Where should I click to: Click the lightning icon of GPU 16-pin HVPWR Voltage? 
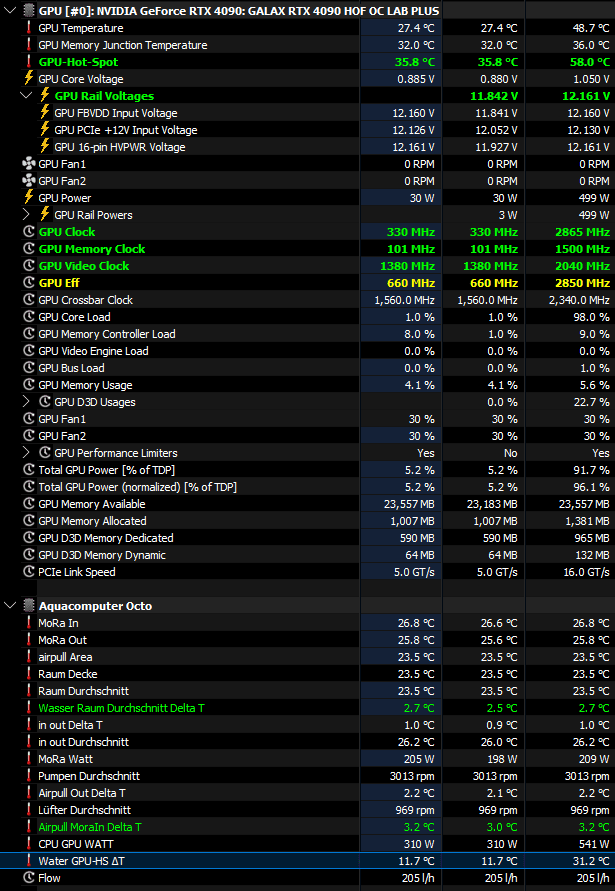pos(45,147)
